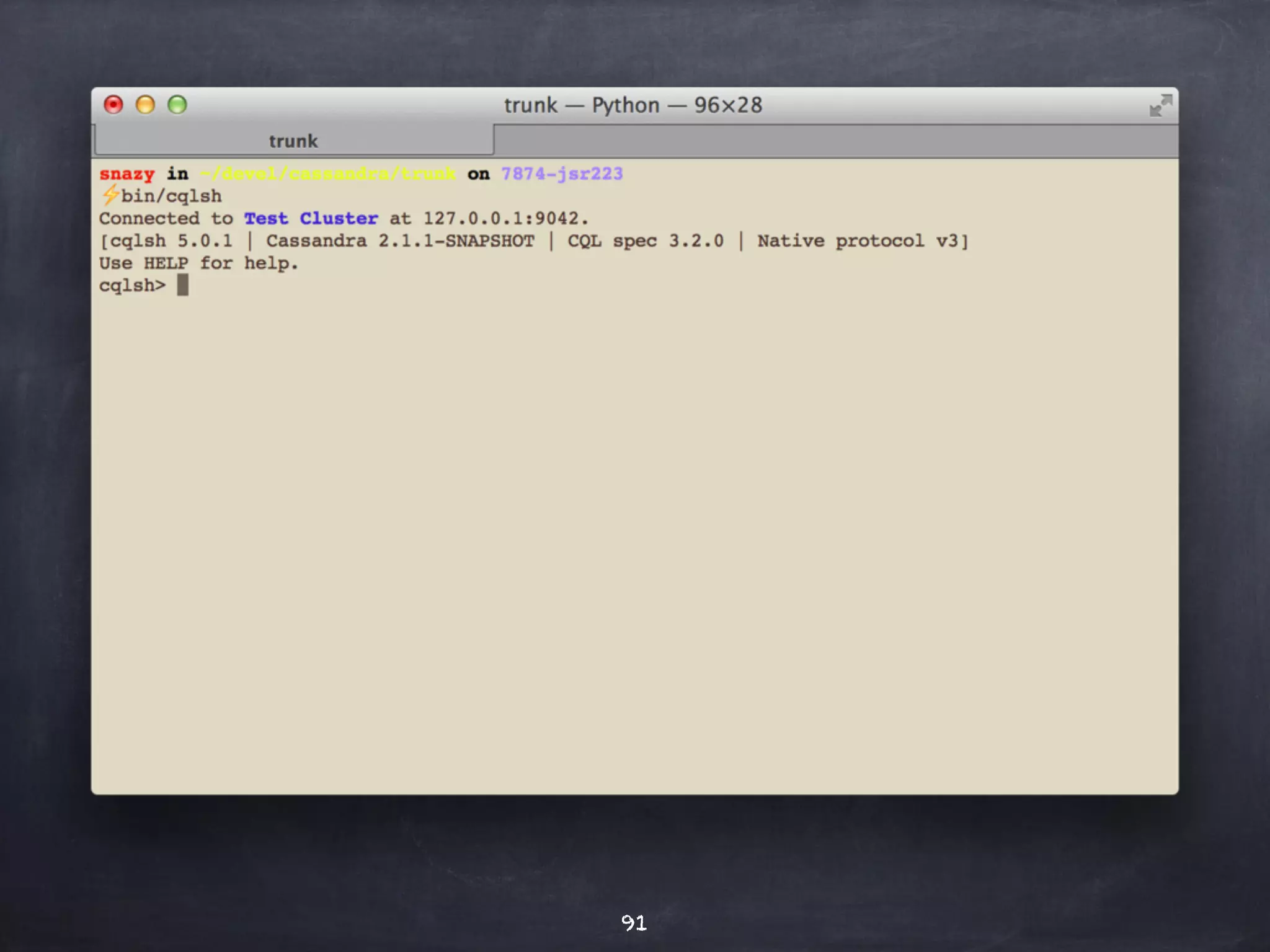Image resolution: width=1270 pixels, height=952 pixels.
Task: Click the CQL spec 3.2.0 text
Action: tap(646, 241)
